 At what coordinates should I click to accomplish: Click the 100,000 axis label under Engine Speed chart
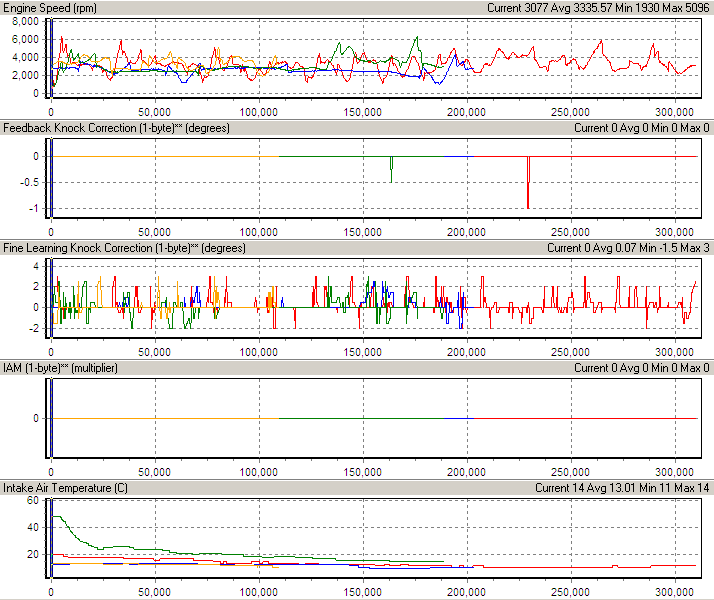click(x=258, y=112)
